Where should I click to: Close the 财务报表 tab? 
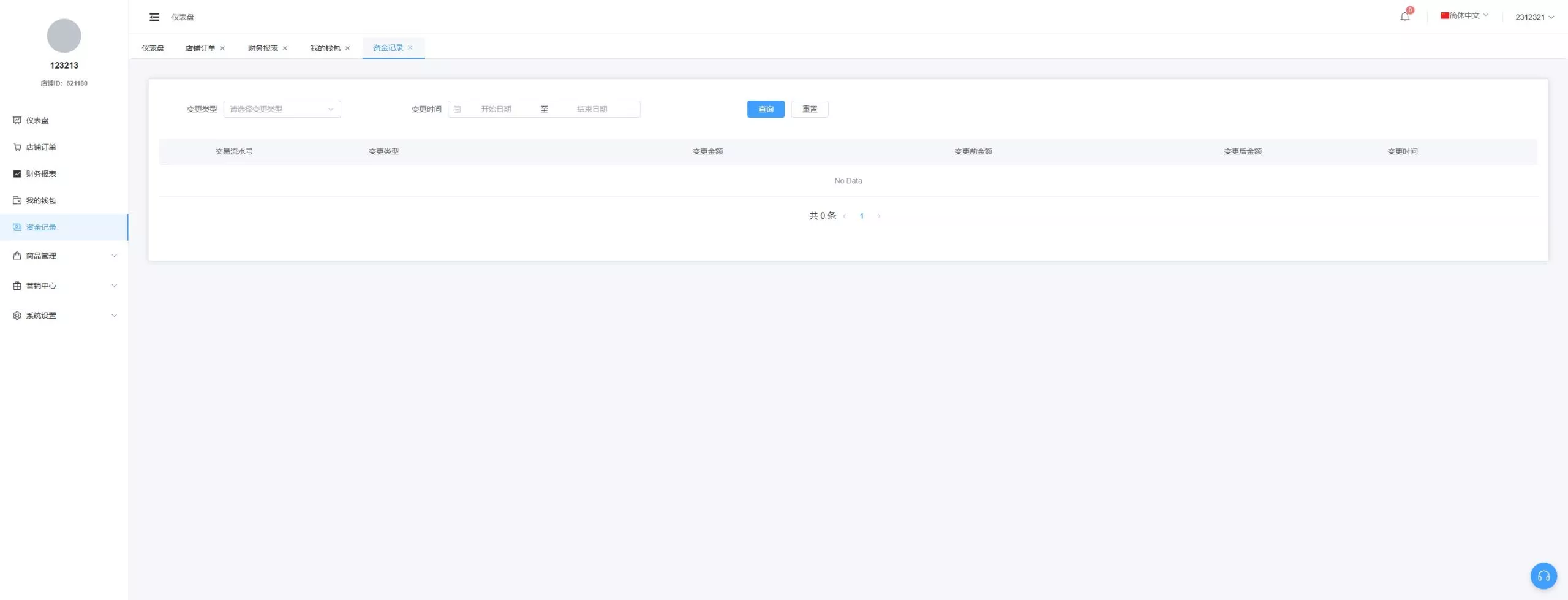pos(285,48)
